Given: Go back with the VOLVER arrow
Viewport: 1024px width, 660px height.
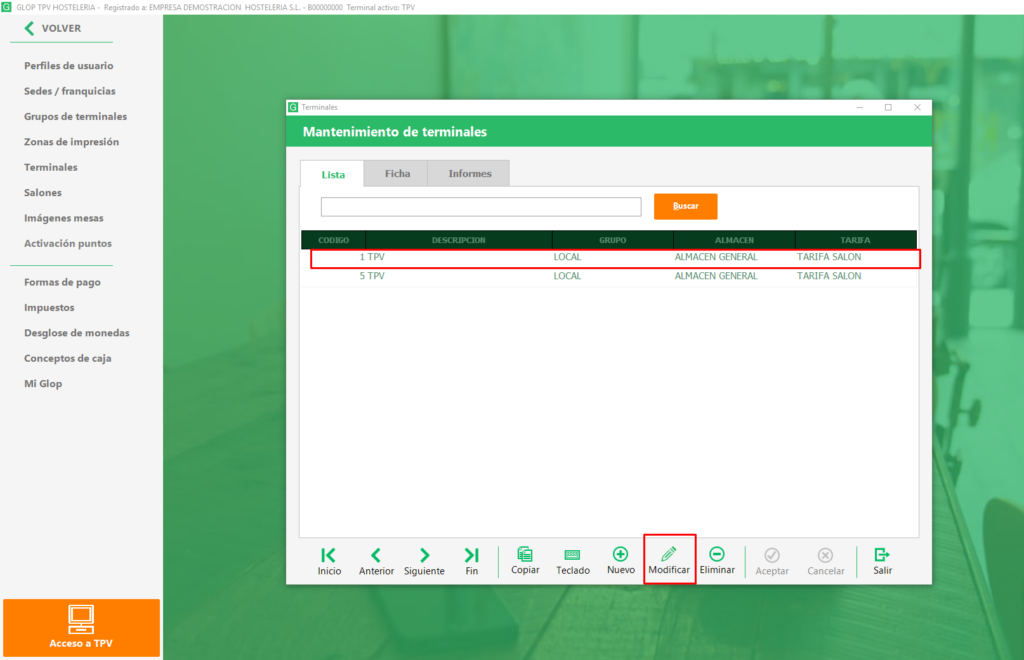Looking at the screenshot, I should click(52, 28).
